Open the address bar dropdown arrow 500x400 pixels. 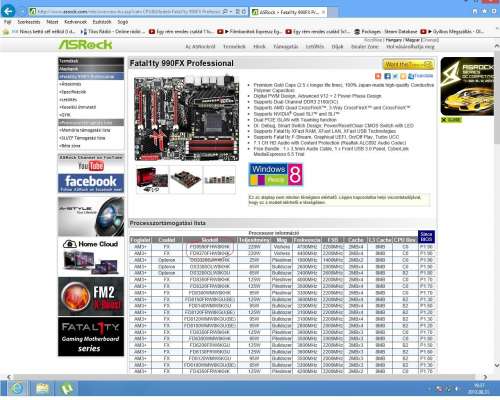click(231, 12)
